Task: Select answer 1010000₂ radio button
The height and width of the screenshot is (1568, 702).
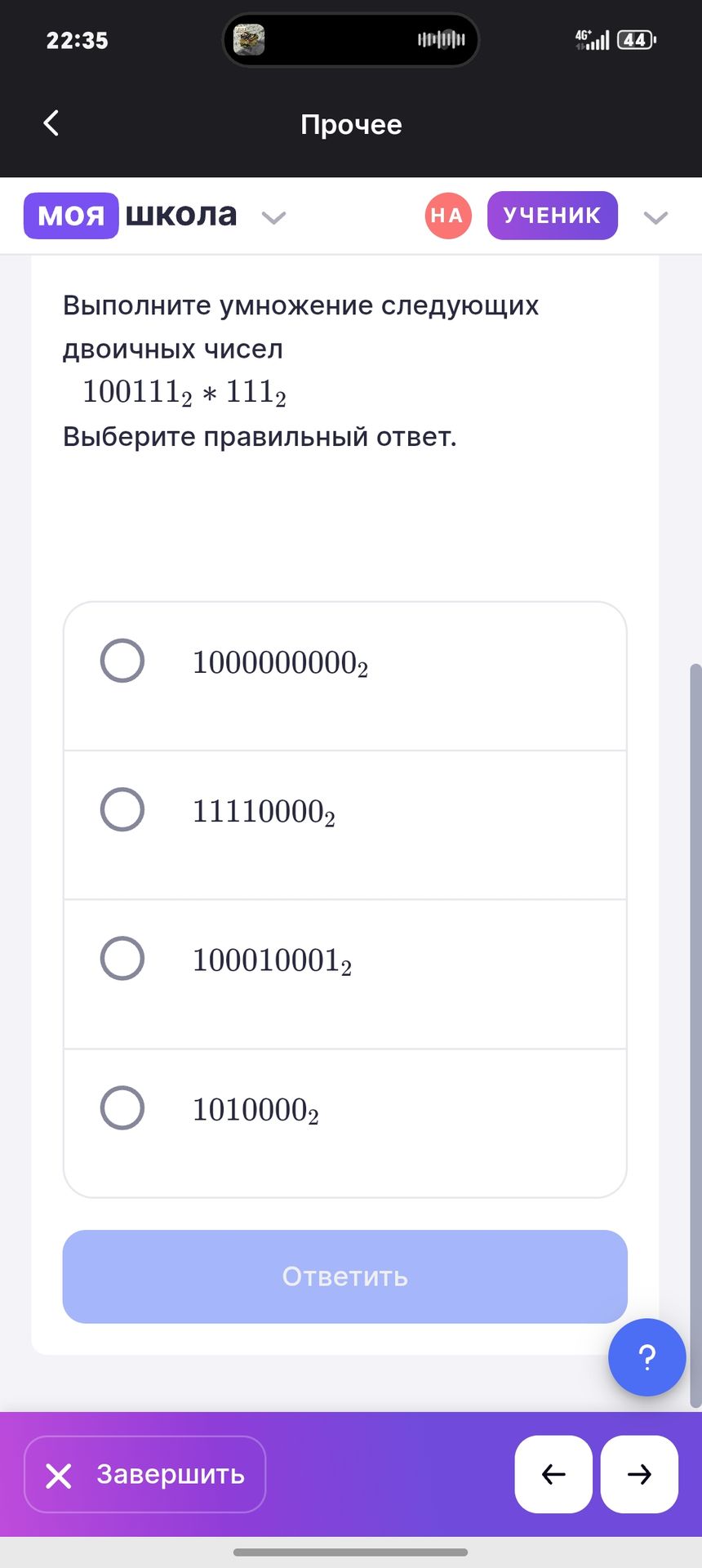Action: (122, 1107)
